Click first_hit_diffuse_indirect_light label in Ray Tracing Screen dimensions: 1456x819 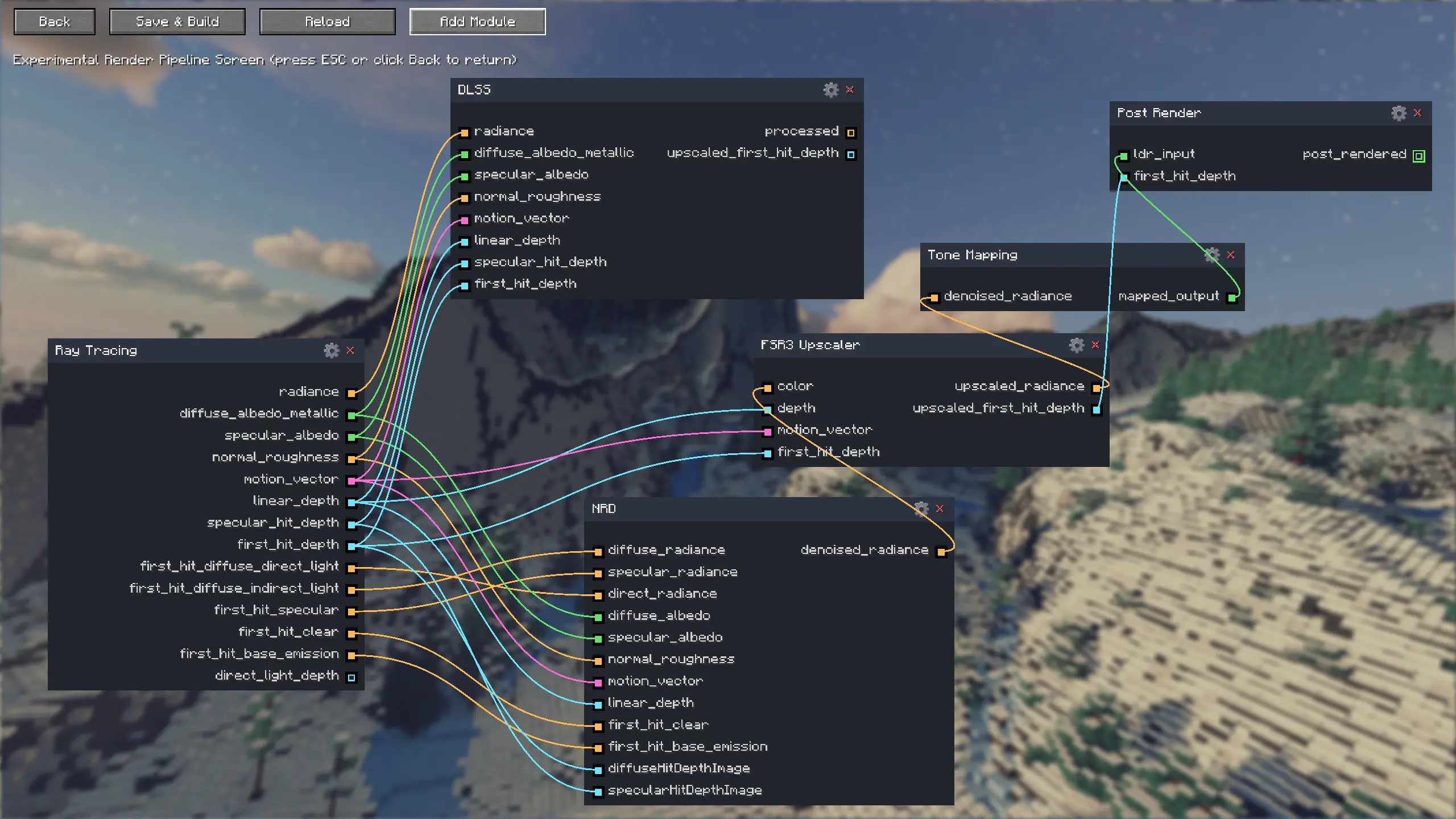(234, 588)
